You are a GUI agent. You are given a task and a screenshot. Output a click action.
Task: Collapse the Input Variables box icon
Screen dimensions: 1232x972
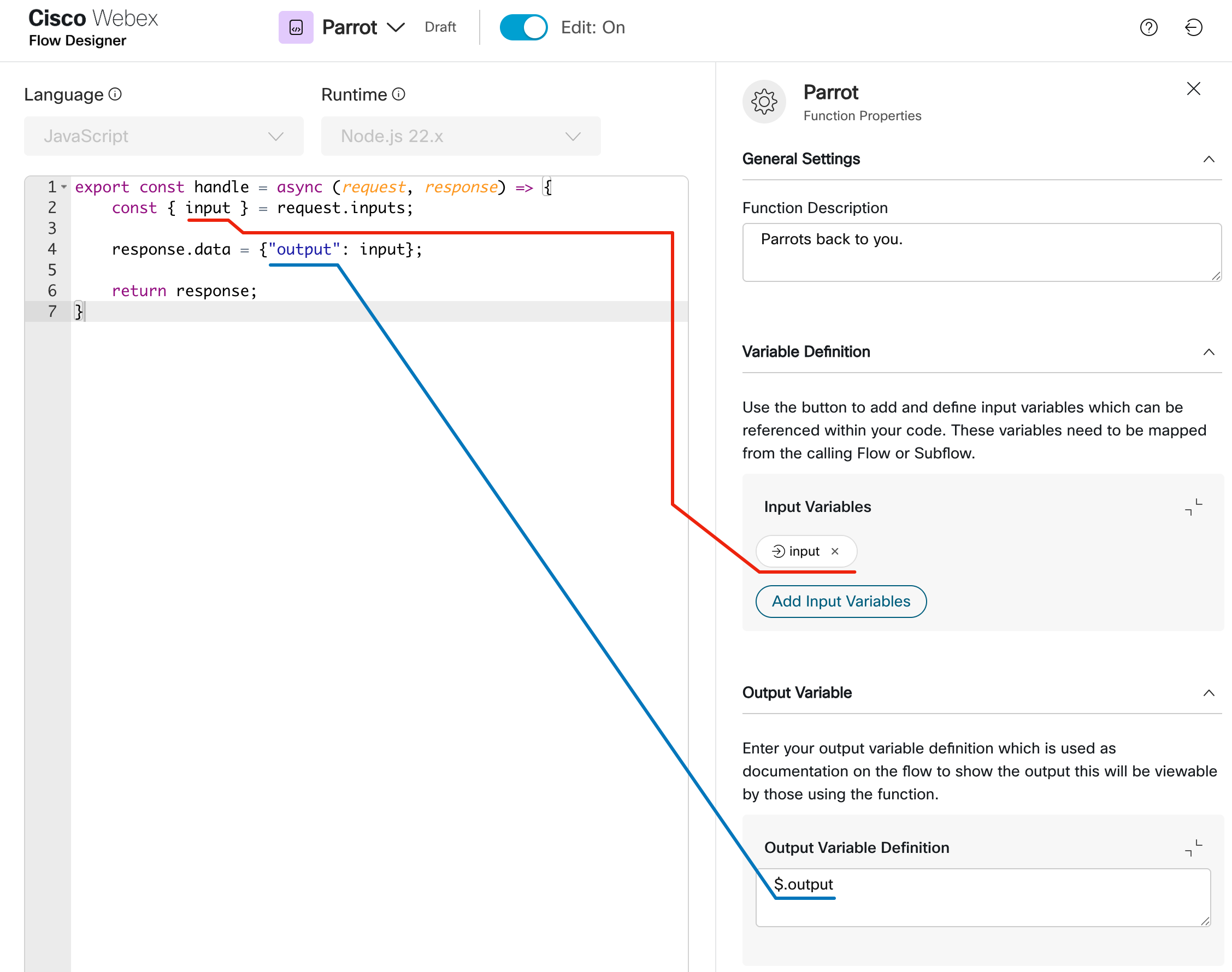(x=1193, y=506)
